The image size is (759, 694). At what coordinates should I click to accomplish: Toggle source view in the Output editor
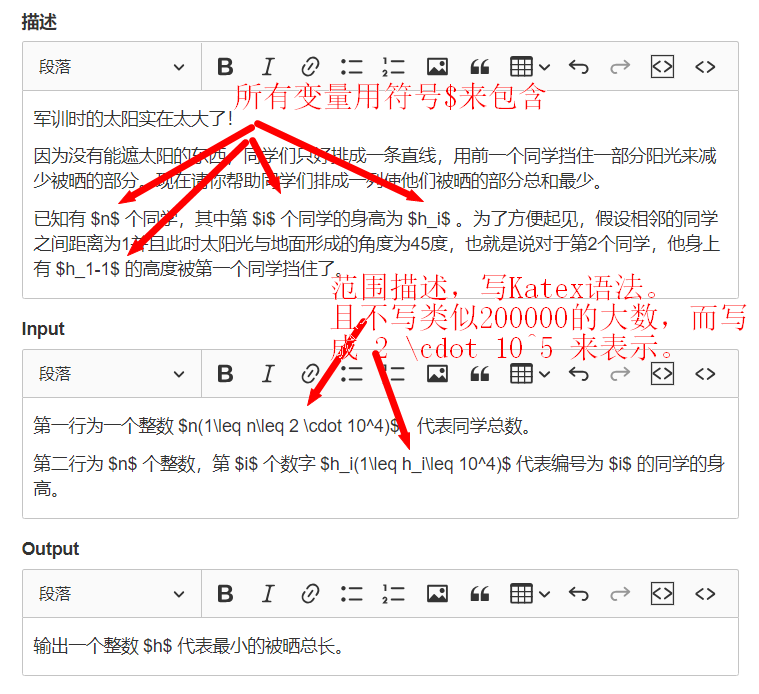[x=705, y=594]
